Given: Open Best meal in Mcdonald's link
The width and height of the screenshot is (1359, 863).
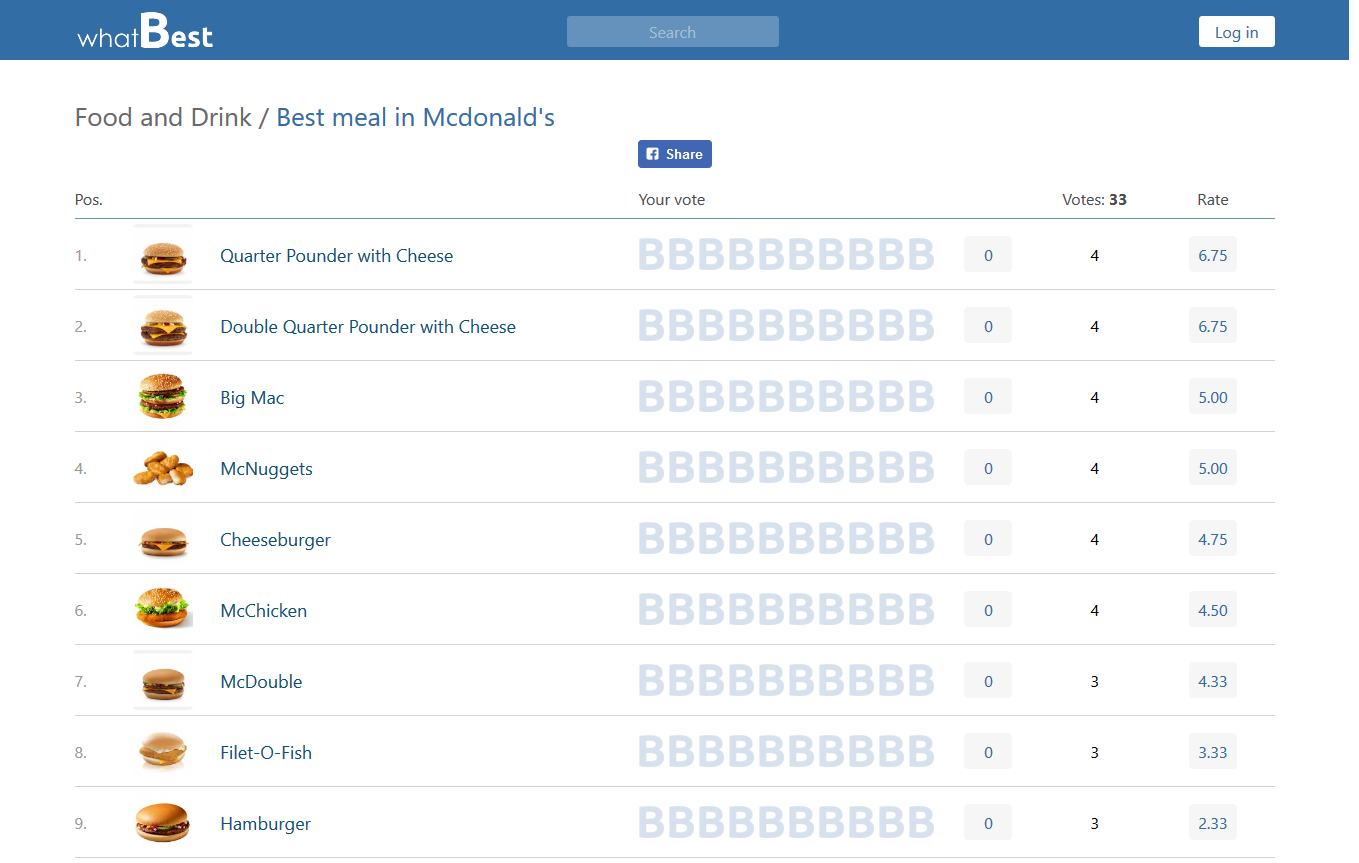Looking at the screenshot, I should [415, 118].
